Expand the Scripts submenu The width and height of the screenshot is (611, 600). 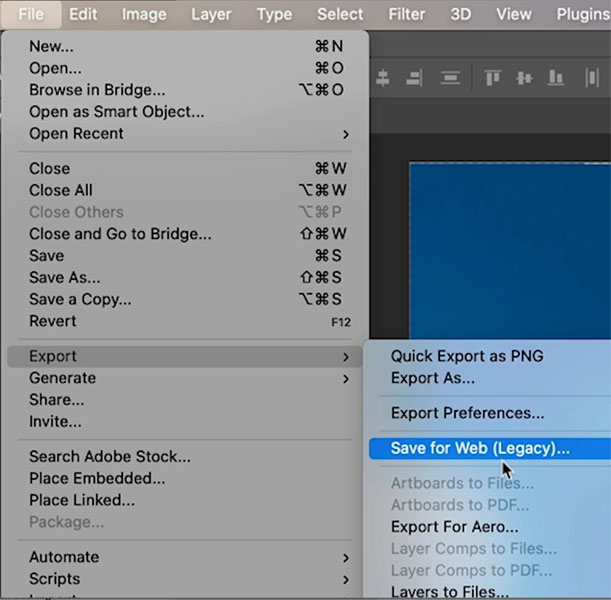pyautogui.click(x=185, y=579)
